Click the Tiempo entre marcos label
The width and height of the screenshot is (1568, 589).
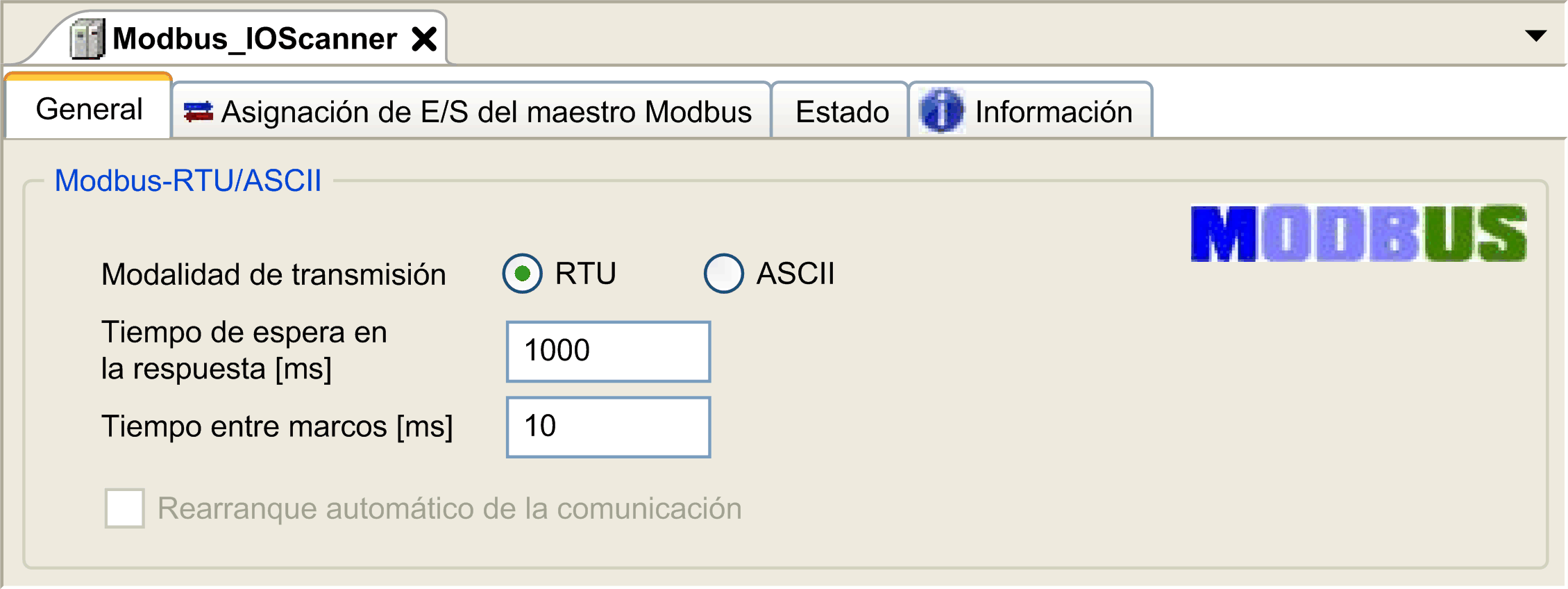click(277, 426)
